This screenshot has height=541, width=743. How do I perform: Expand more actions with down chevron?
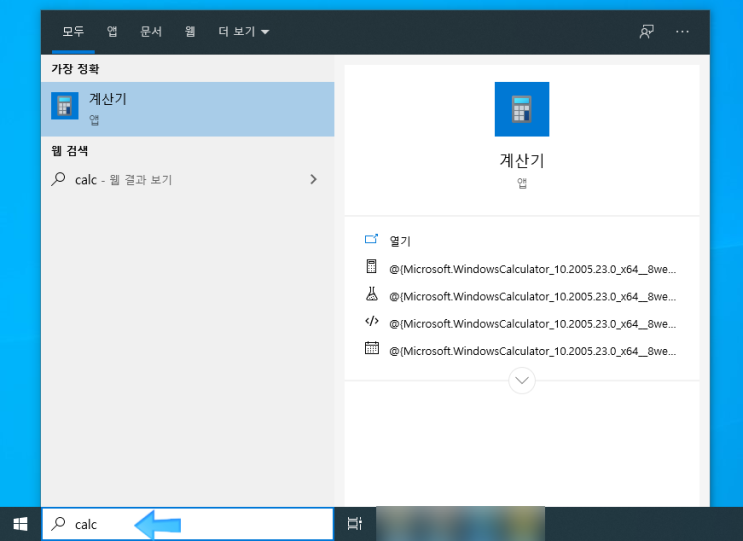[x=522, y=380]
